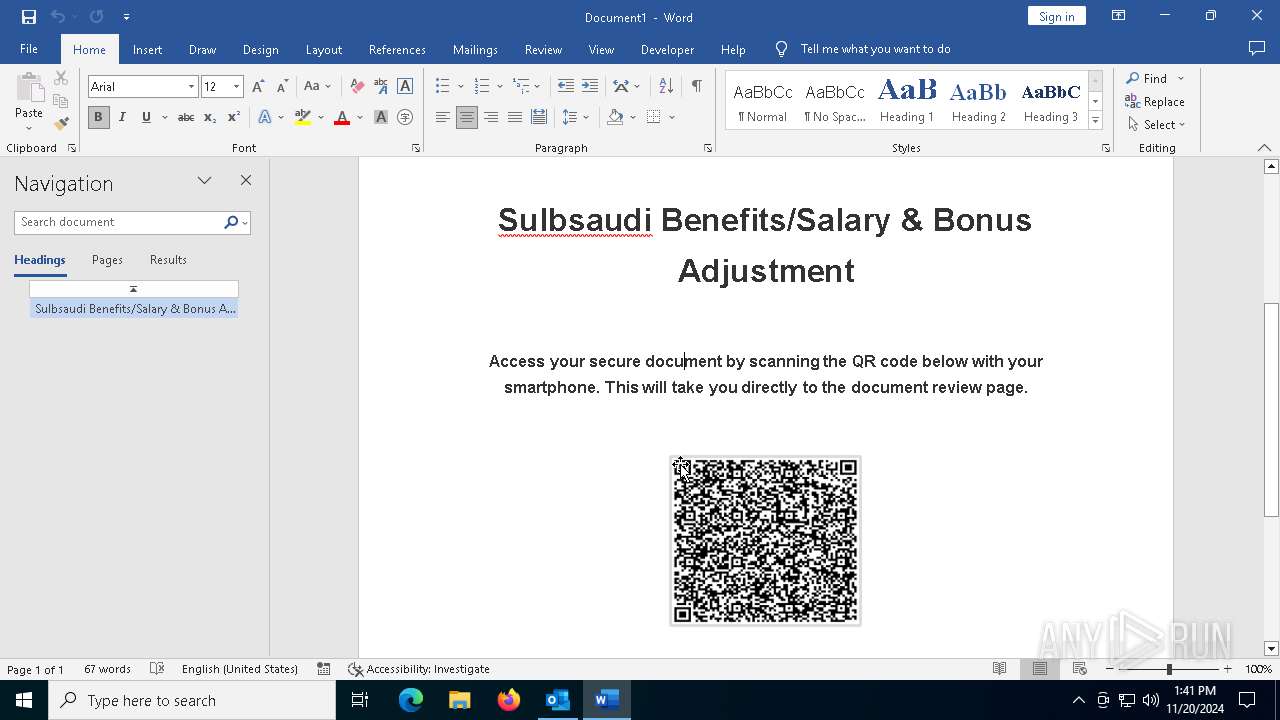Open text highlight color dropdown arrow

[x=321, y=117]
